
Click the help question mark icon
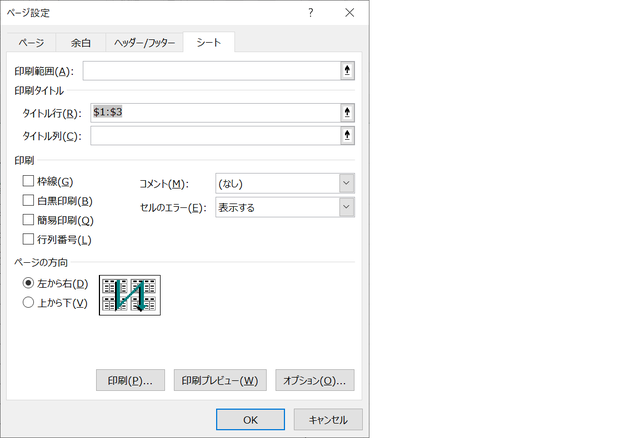[311, 13]
